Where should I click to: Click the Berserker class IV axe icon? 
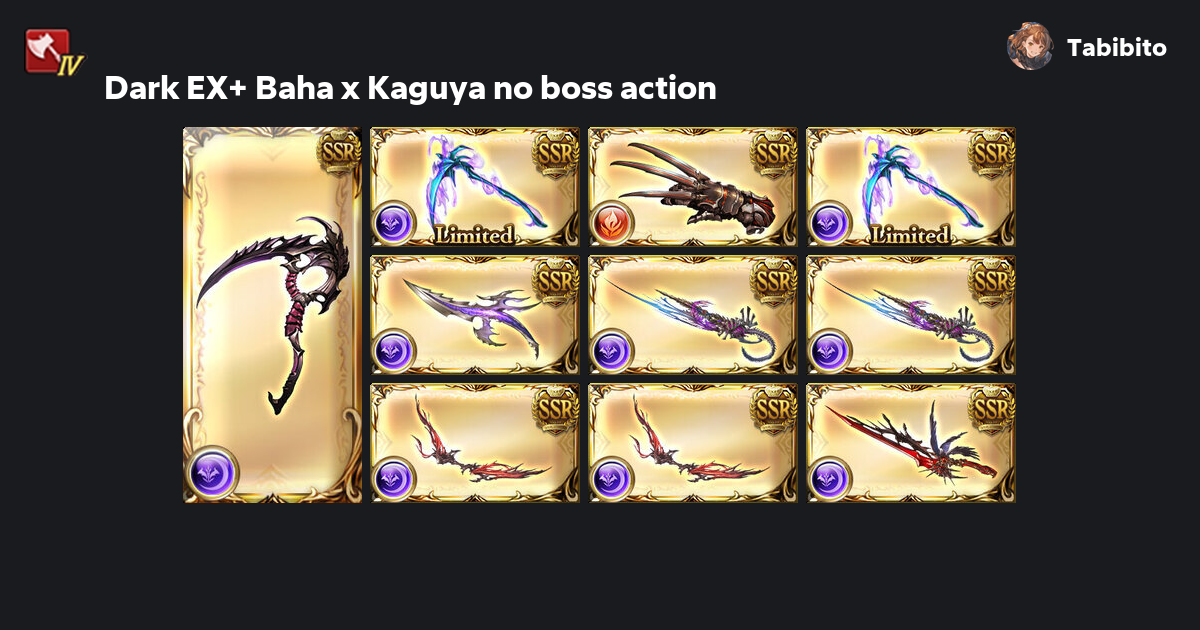pos(53,52)
